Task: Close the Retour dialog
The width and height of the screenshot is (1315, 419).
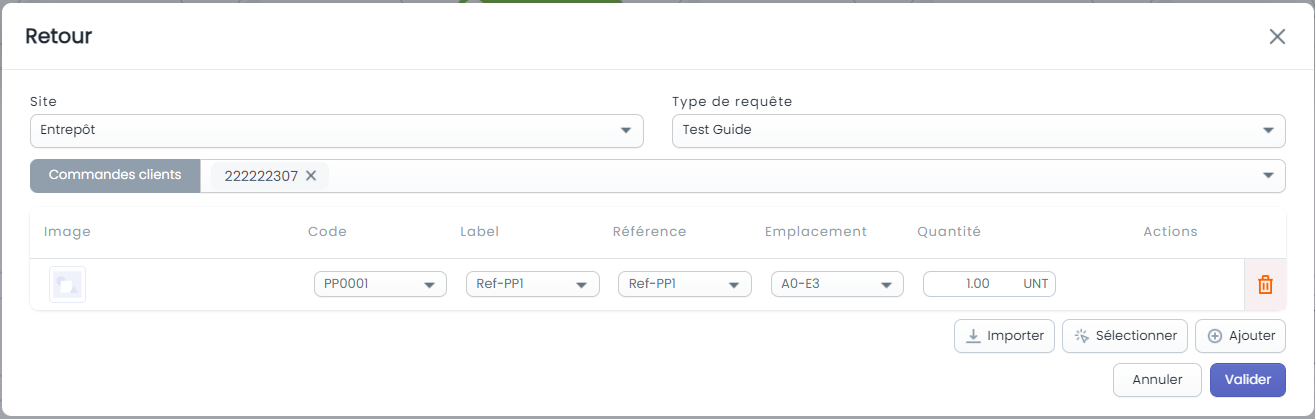Action: coord(1277,37)
